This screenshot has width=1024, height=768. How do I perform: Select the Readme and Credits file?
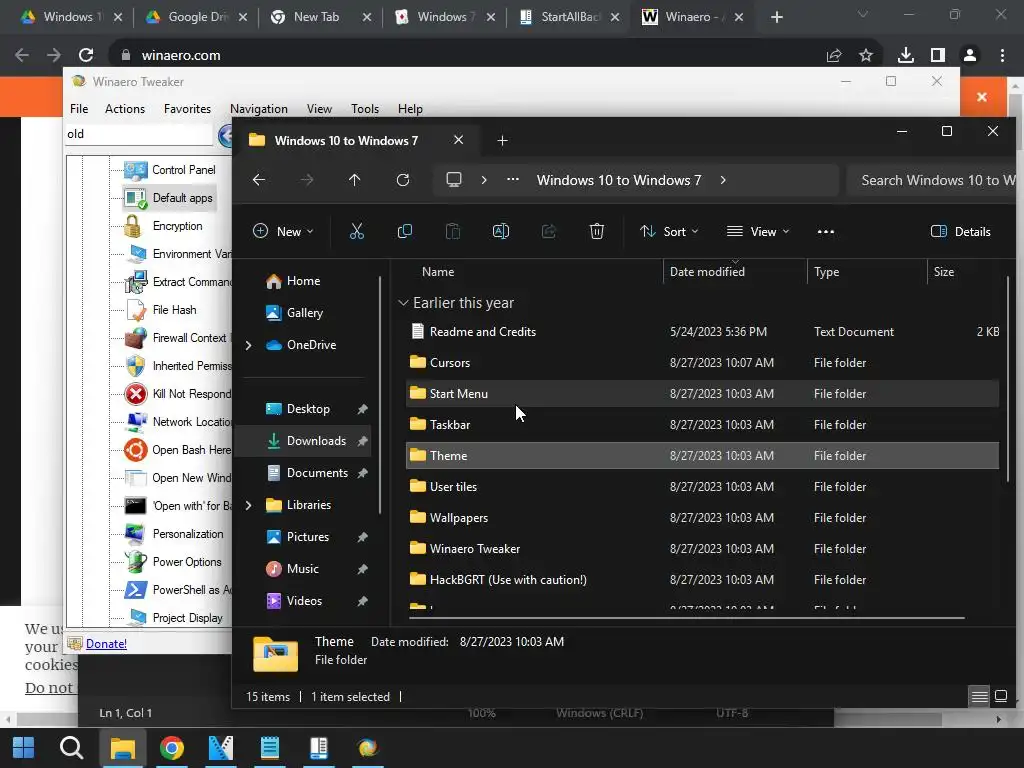pyautogui.click(x=702, y=332)
